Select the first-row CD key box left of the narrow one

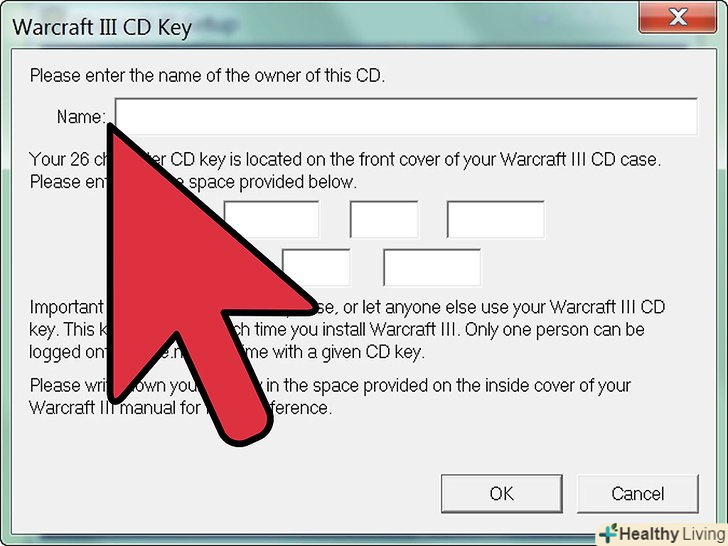[271, 220]
